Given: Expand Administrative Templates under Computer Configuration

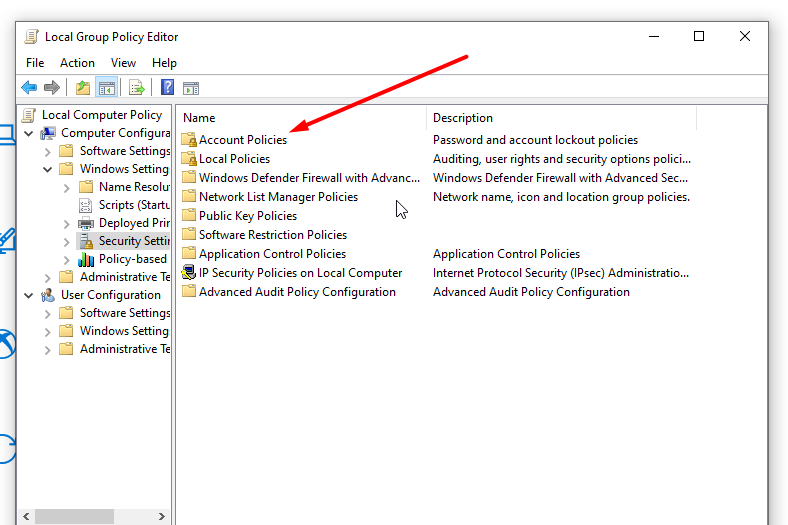Looking at the screenshot, I should (48, 278).
